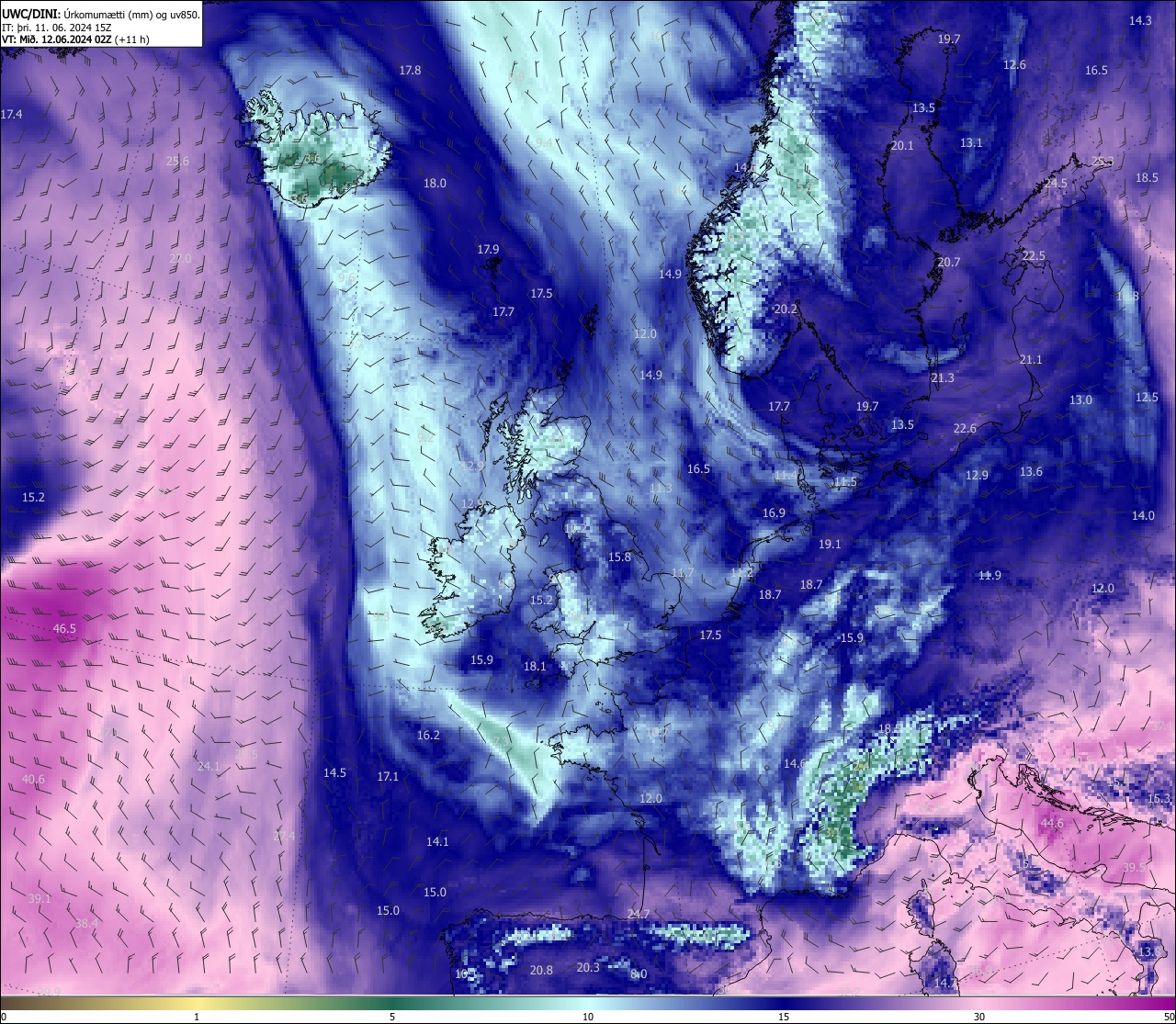Click the 18.0 value label
This screenshot has width=1176, height=1024.
[x=435, y=184]
